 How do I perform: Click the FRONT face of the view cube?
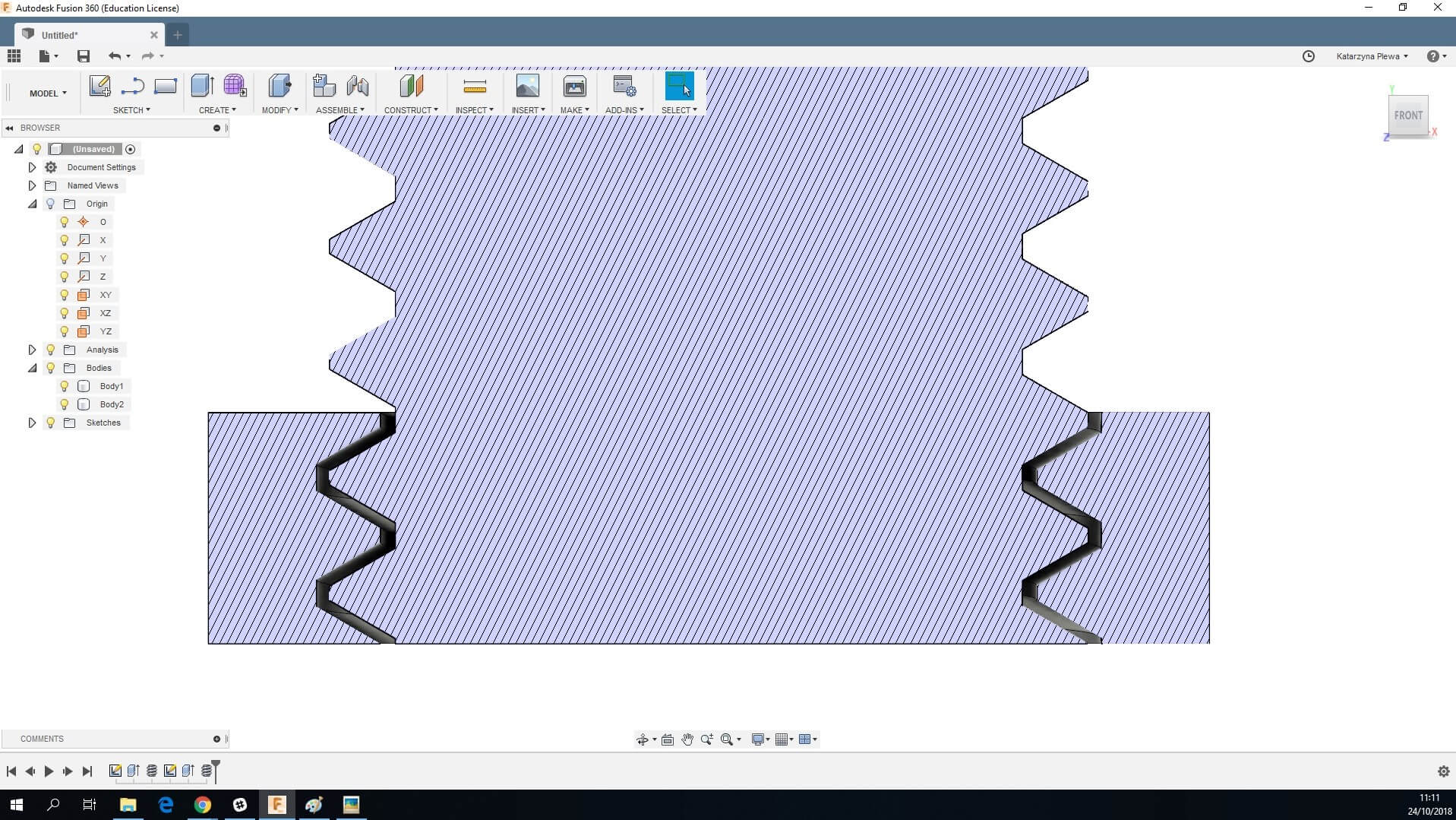coord(1407,116)
